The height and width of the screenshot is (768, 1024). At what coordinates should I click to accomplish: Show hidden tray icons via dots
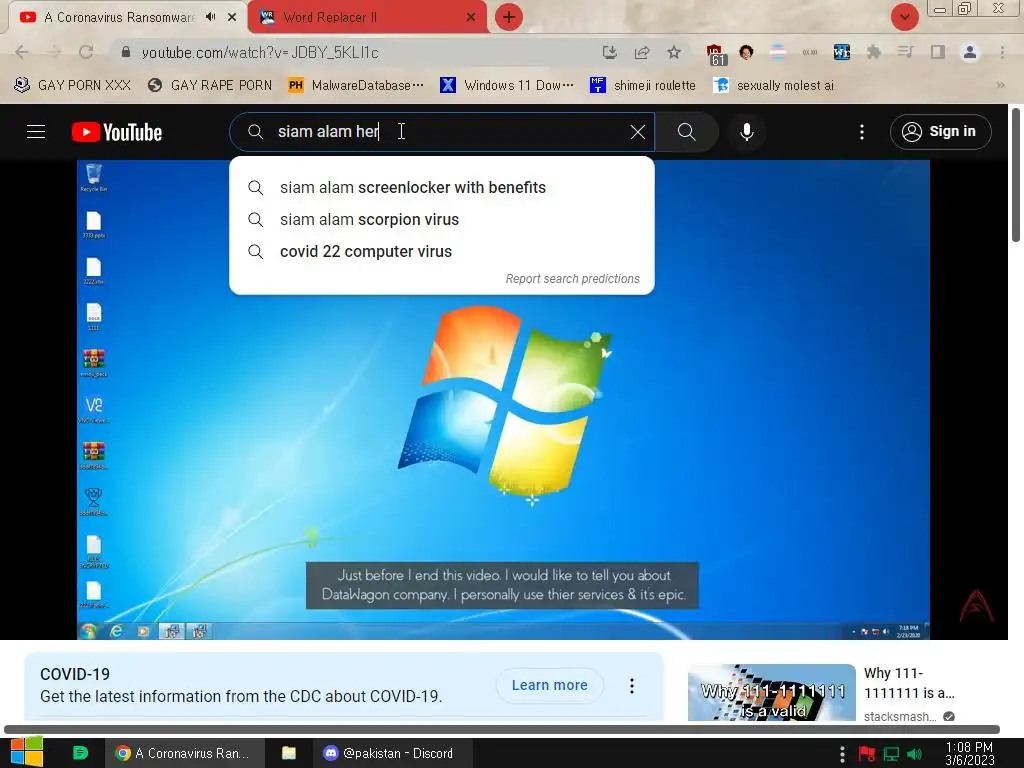[842, 754]
